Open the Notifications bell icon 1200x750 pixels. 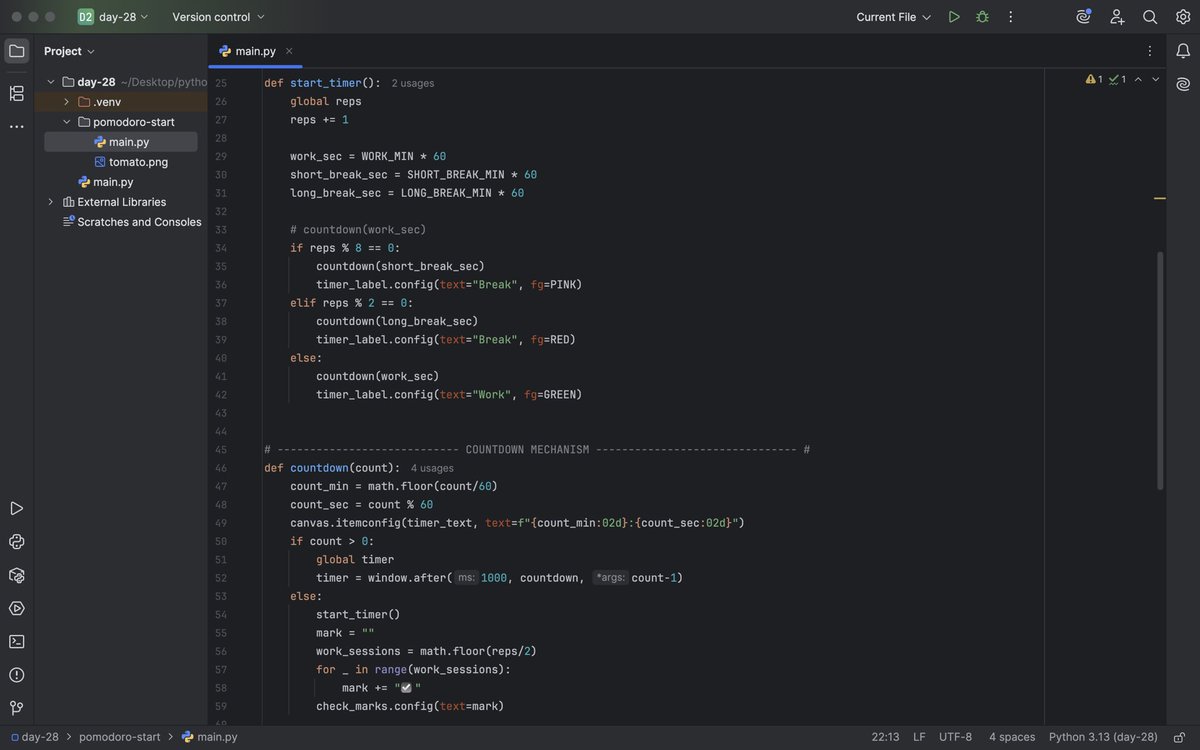click(x=1183, y=51)
